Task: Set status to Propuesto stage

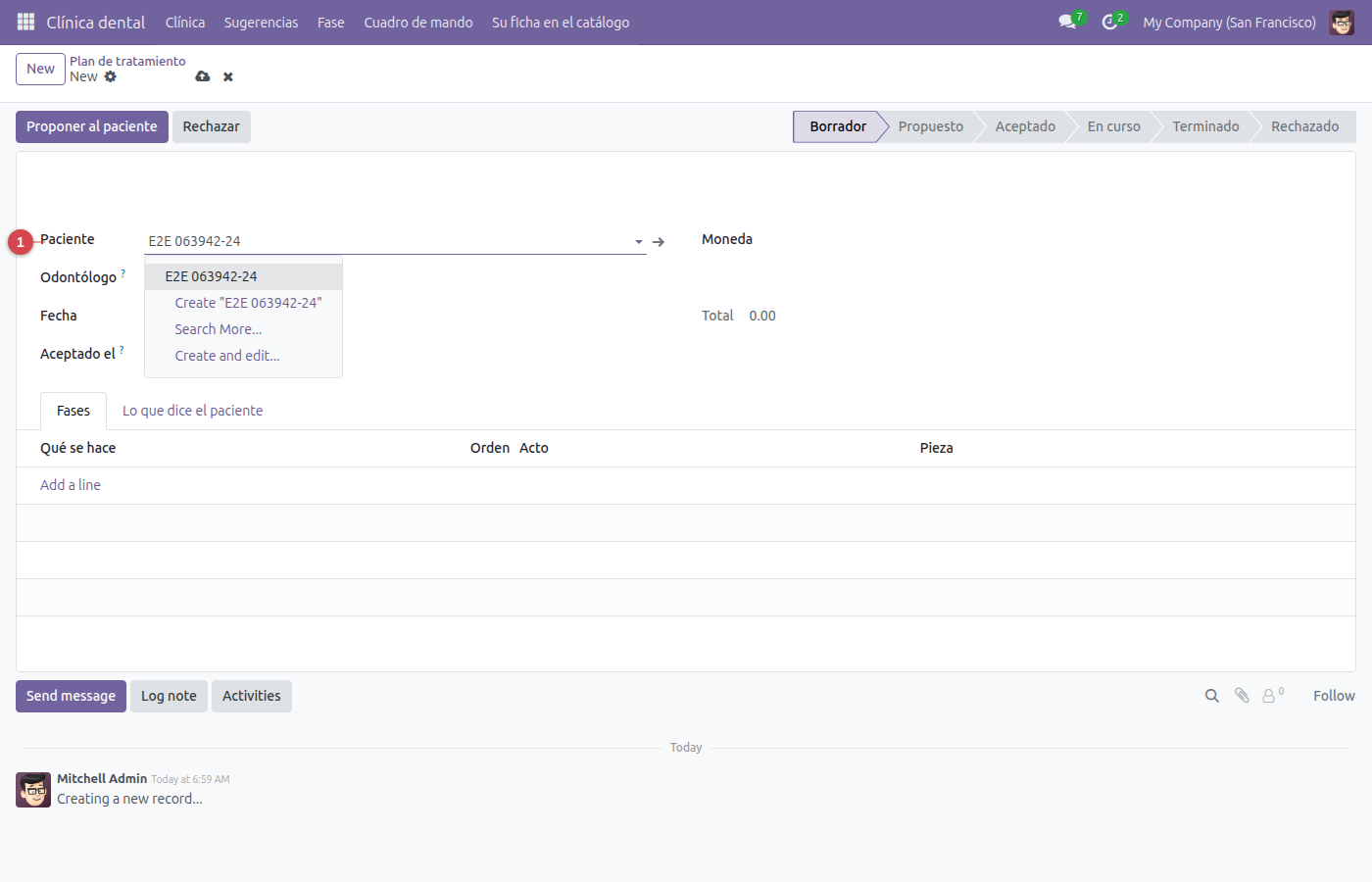Action: point(930,126)
